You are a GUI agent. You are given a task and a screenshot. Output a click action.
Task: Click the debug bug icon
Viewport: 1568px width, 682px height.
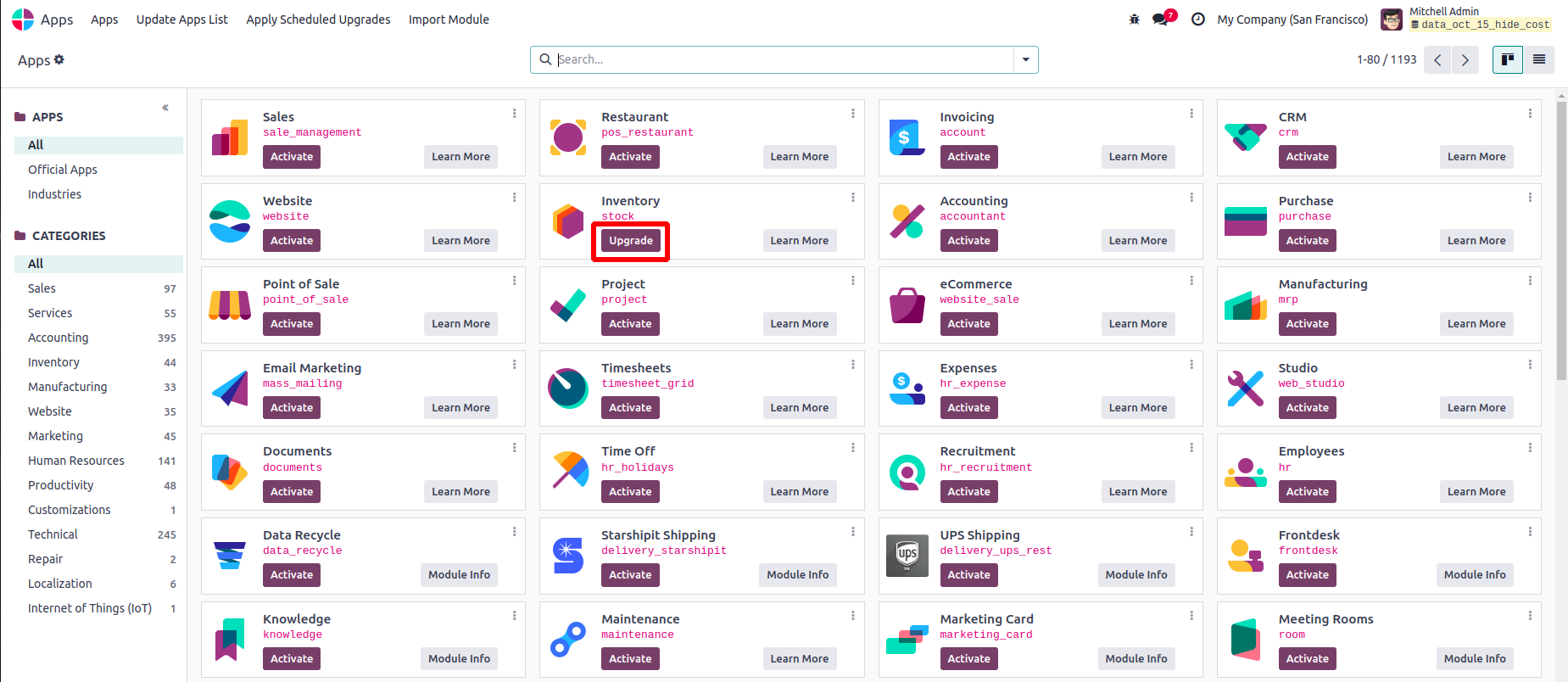[1135, 20]
